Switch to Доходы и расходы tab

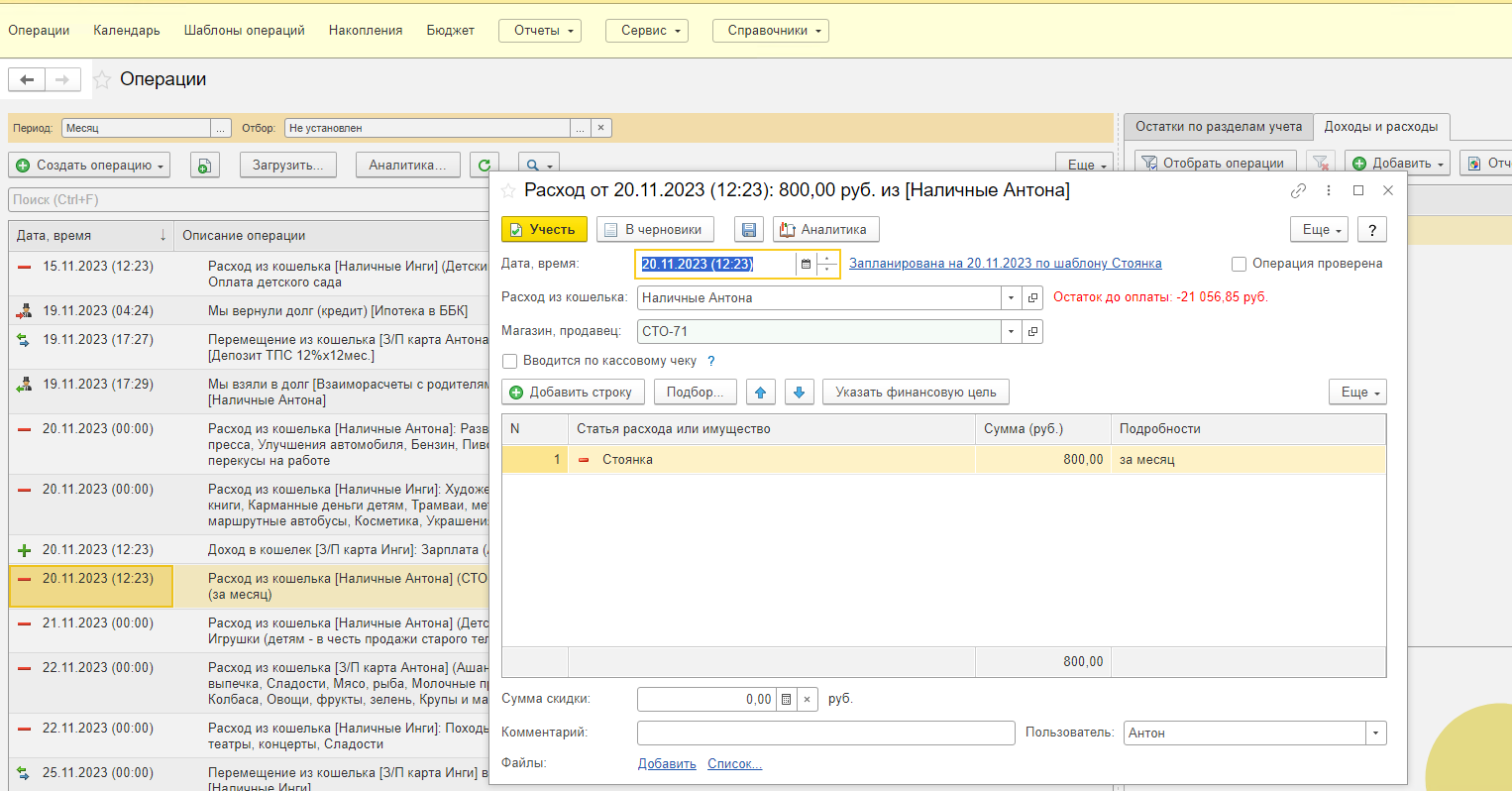tap(1381, 127)
